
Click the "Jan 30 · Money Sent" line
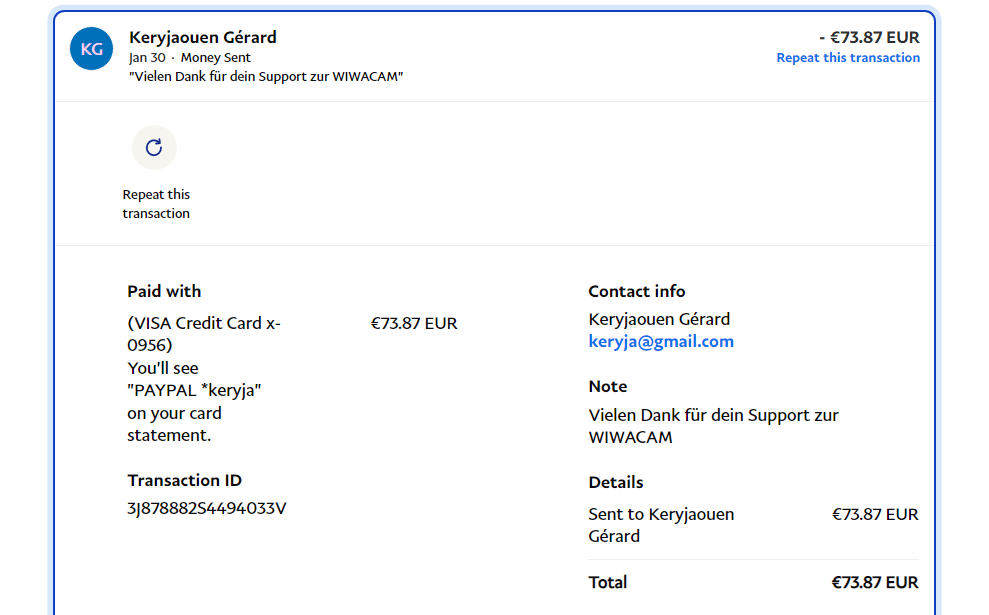tap(190, 58)
